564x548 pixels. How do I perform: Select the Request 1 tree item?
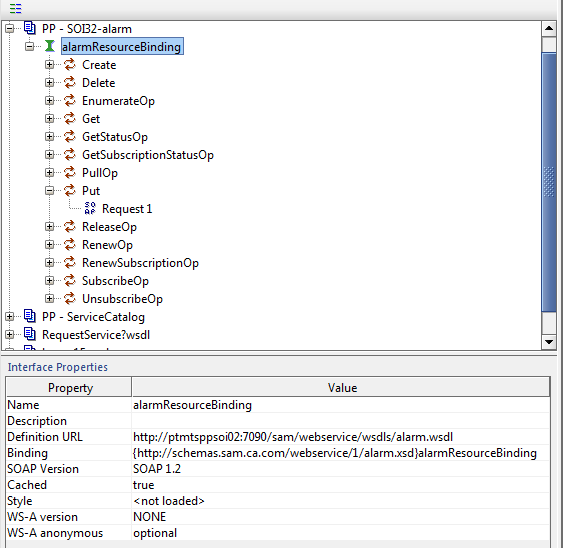click(x=127, y=209)
